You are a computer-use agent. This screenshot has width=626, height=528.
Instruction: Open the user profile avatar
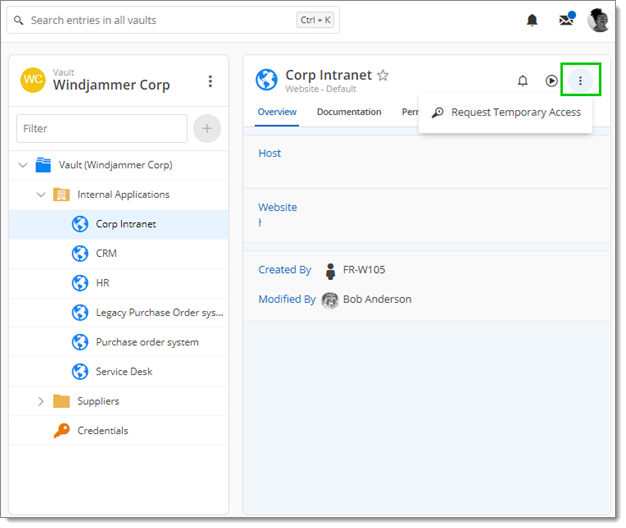598,20
